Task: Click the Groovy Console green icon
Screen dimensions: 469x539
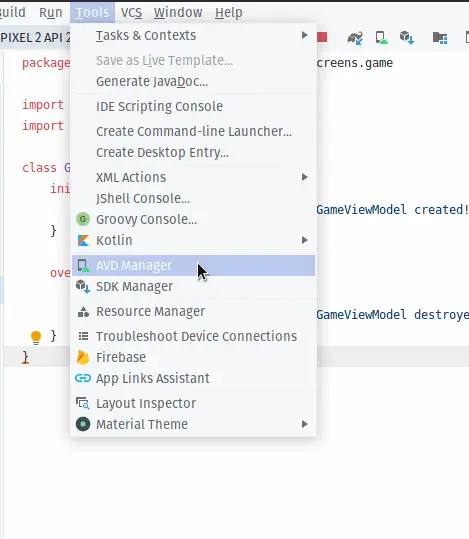Action: click(83, 219)
